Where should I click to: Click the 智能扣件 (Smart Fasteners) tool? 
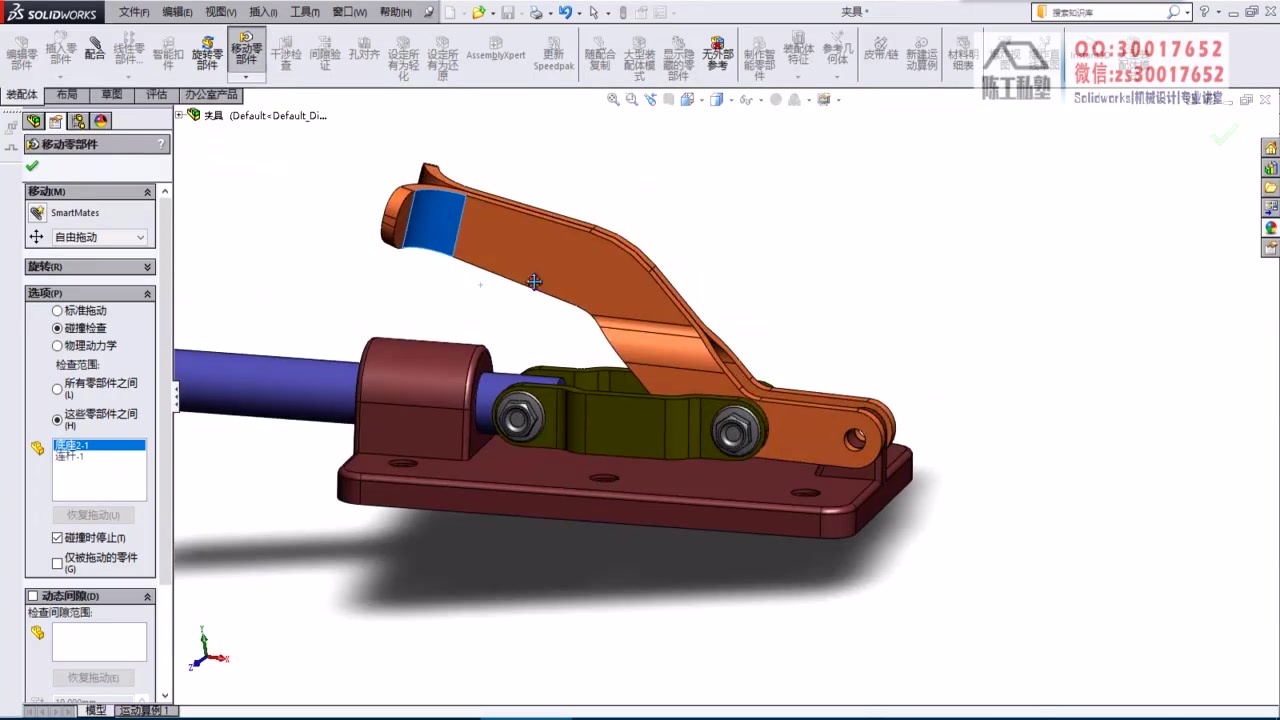[x=168, y=54]
